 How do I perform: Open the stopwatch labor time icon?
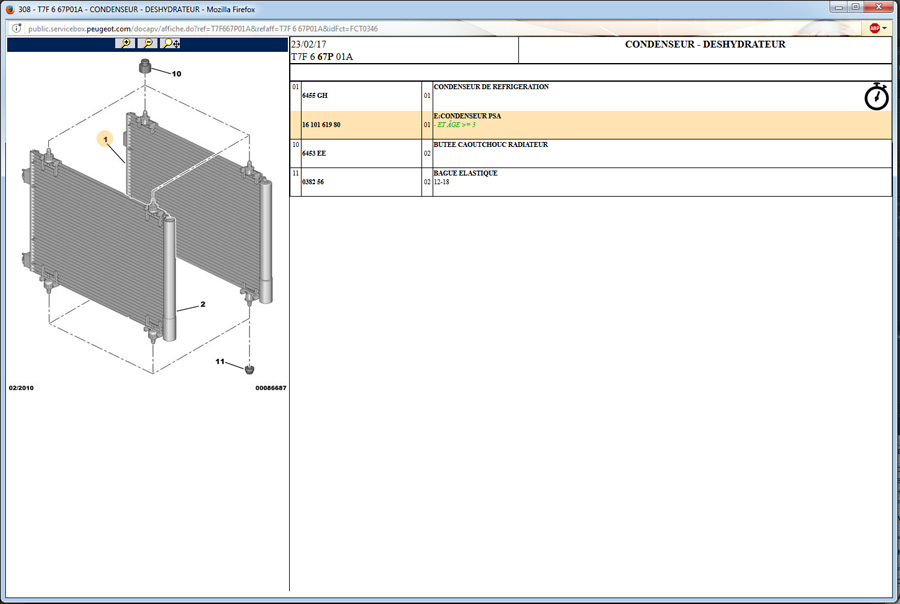[x=876, y=96]
